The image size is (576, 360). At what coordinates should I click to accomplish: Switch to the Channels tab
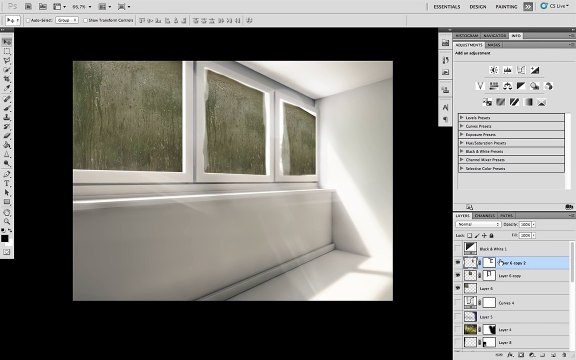pyautogui.click(x=485, y=216)
